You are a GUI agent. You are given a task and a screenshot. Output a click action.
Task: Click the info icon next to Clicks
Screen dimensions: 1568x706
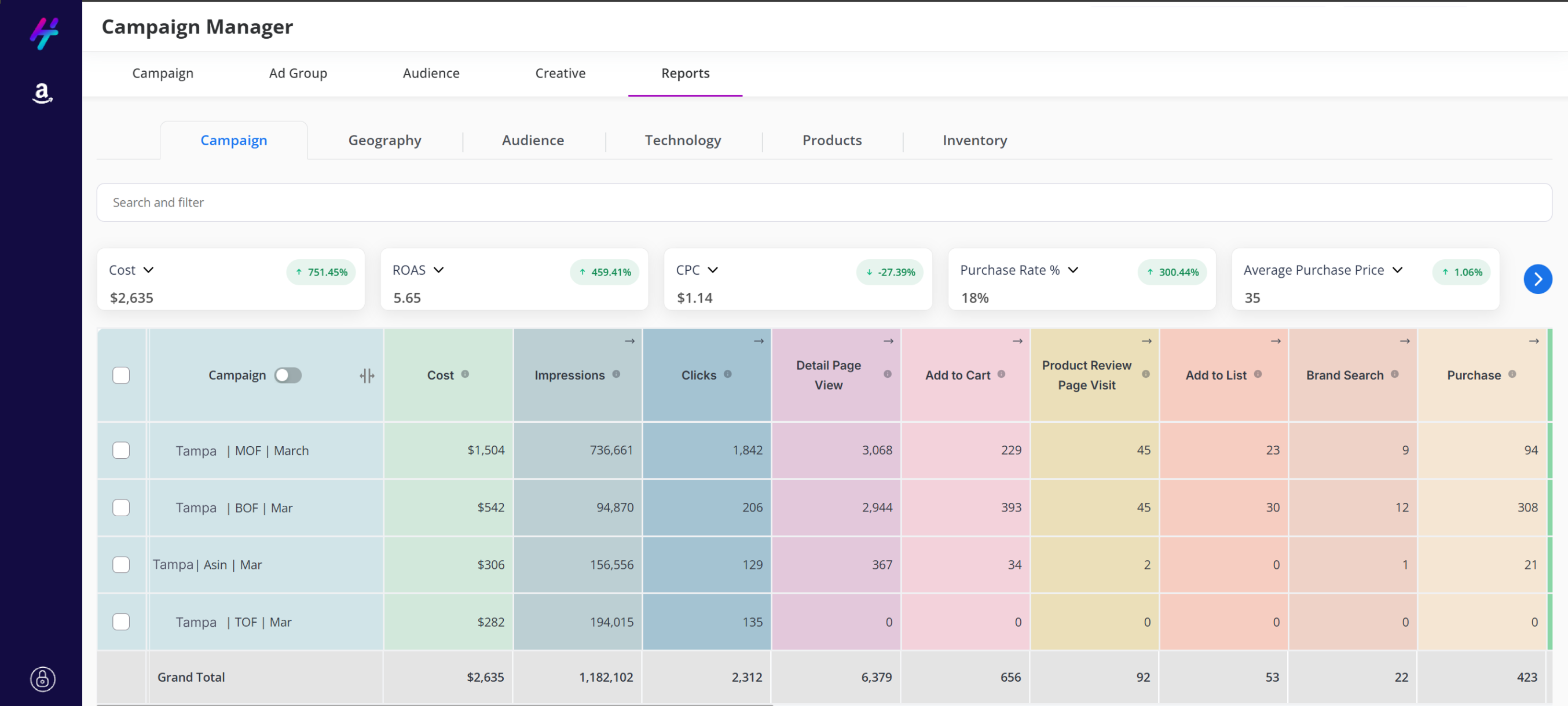[727, 374]
